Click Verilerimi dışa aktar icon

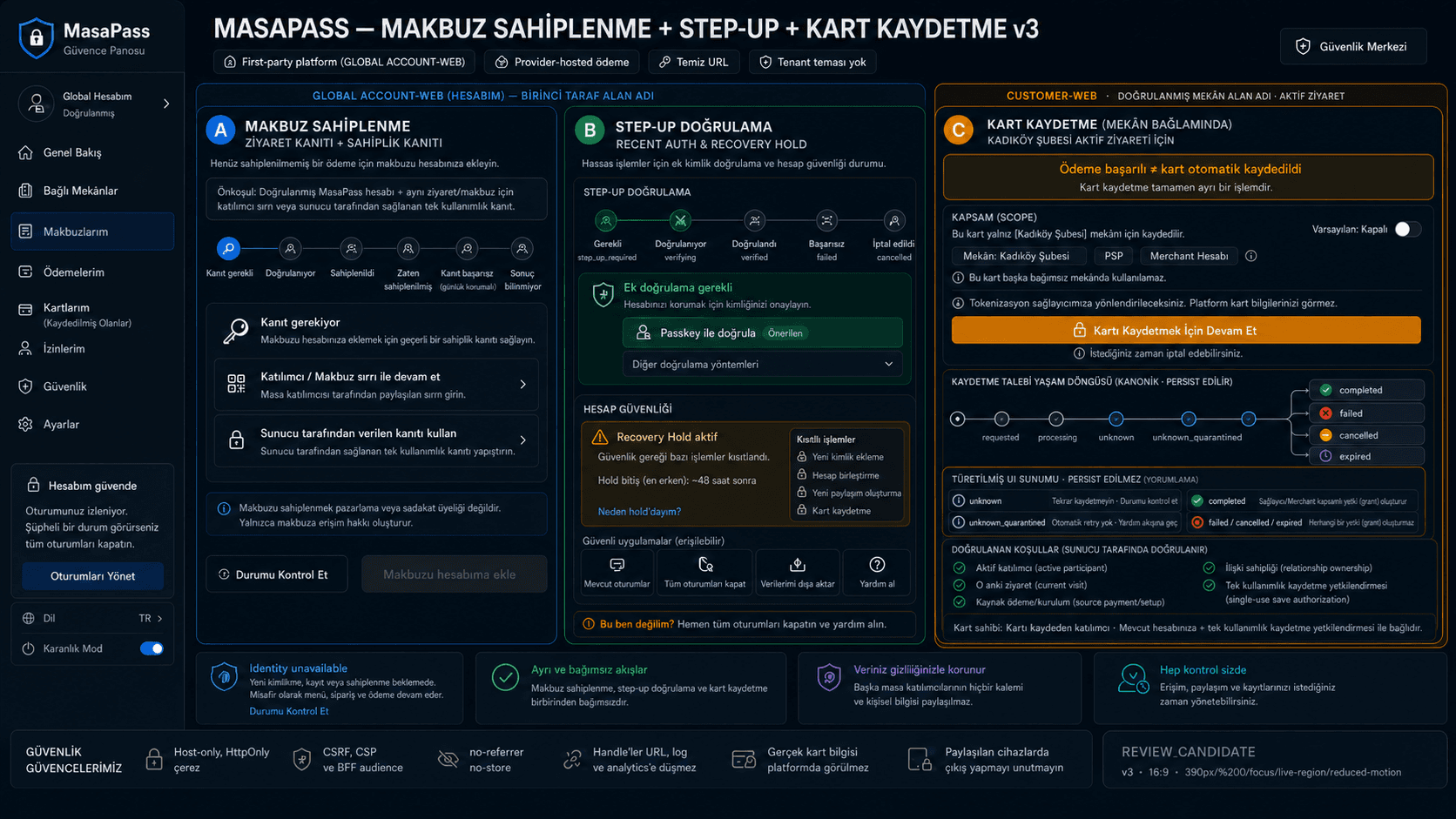tap(797, 565)
